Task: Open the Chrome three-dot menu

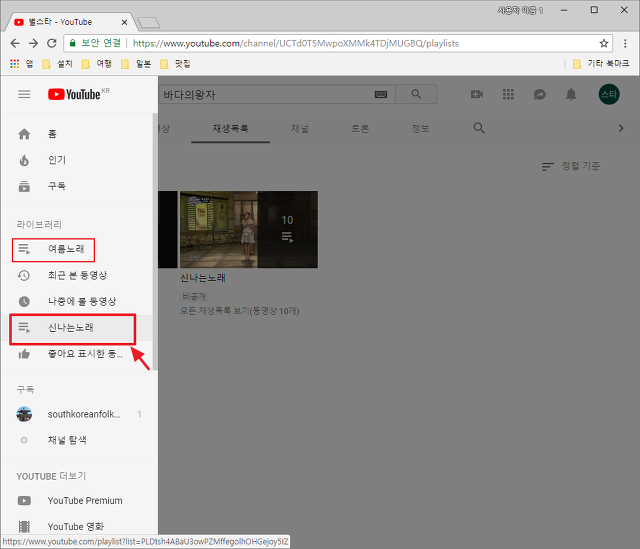Action: 625,43
